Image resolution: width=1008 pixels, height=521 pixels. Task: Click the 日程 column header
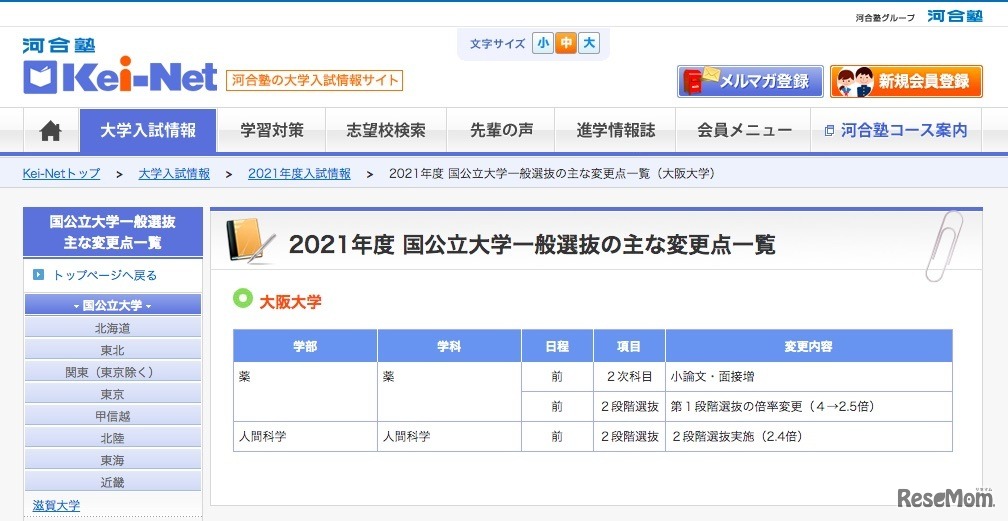point(557,346)
